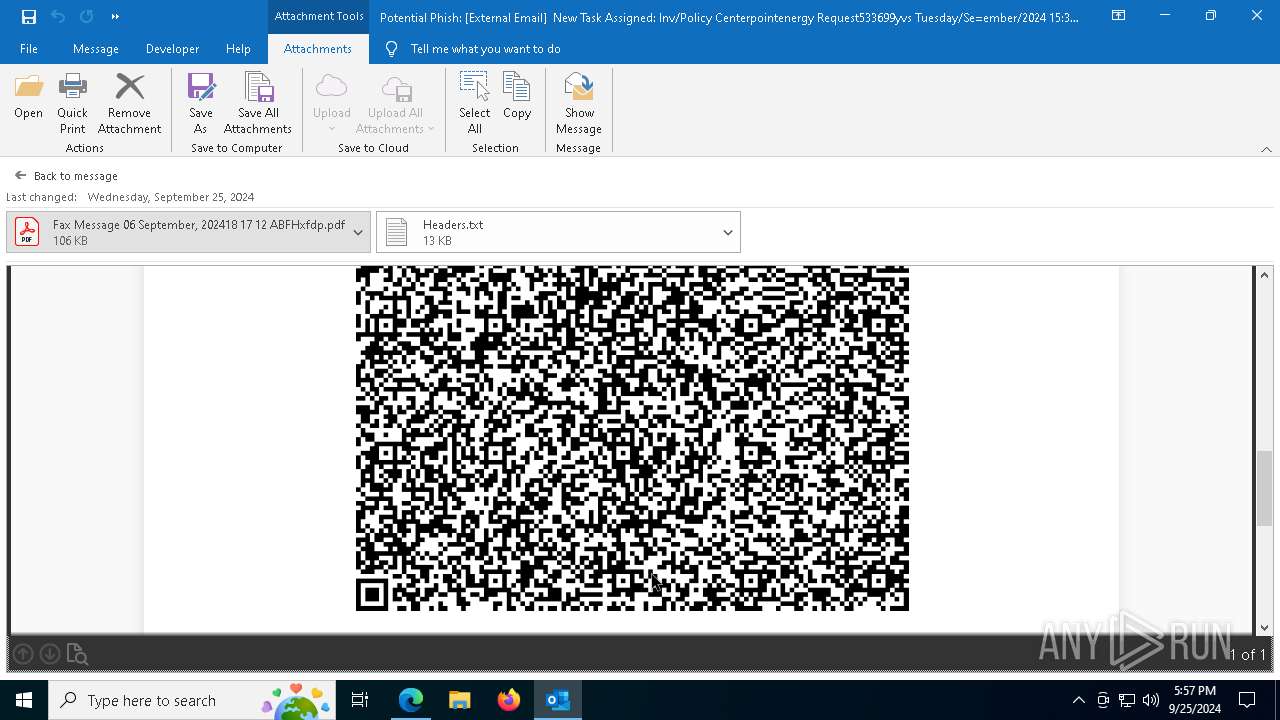Launch Microsoft Edge from taskbar
This screenshot has height=720, width=1280.
[411, 700]
